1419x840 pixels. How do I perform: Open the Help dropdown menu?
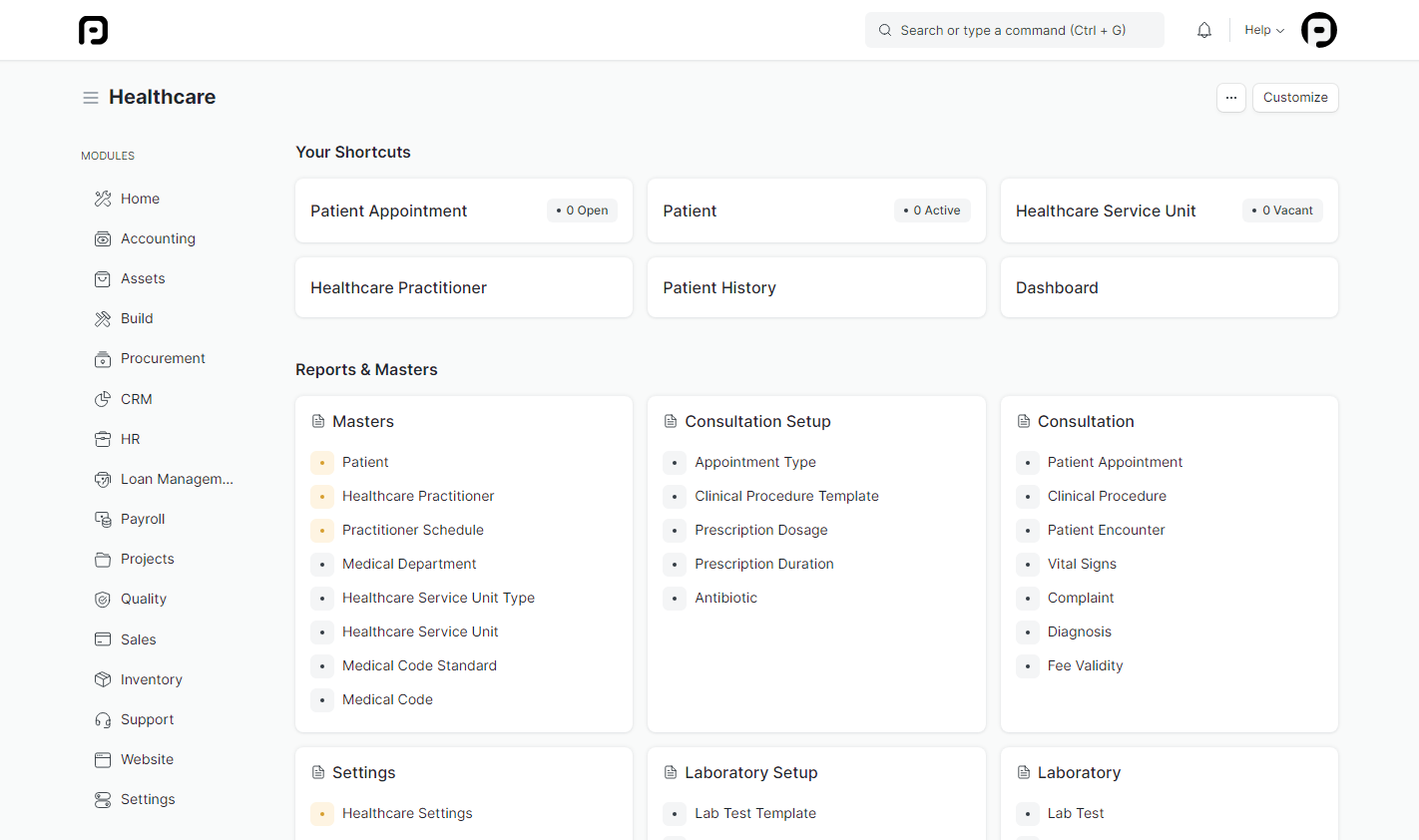coord(1263,30)
